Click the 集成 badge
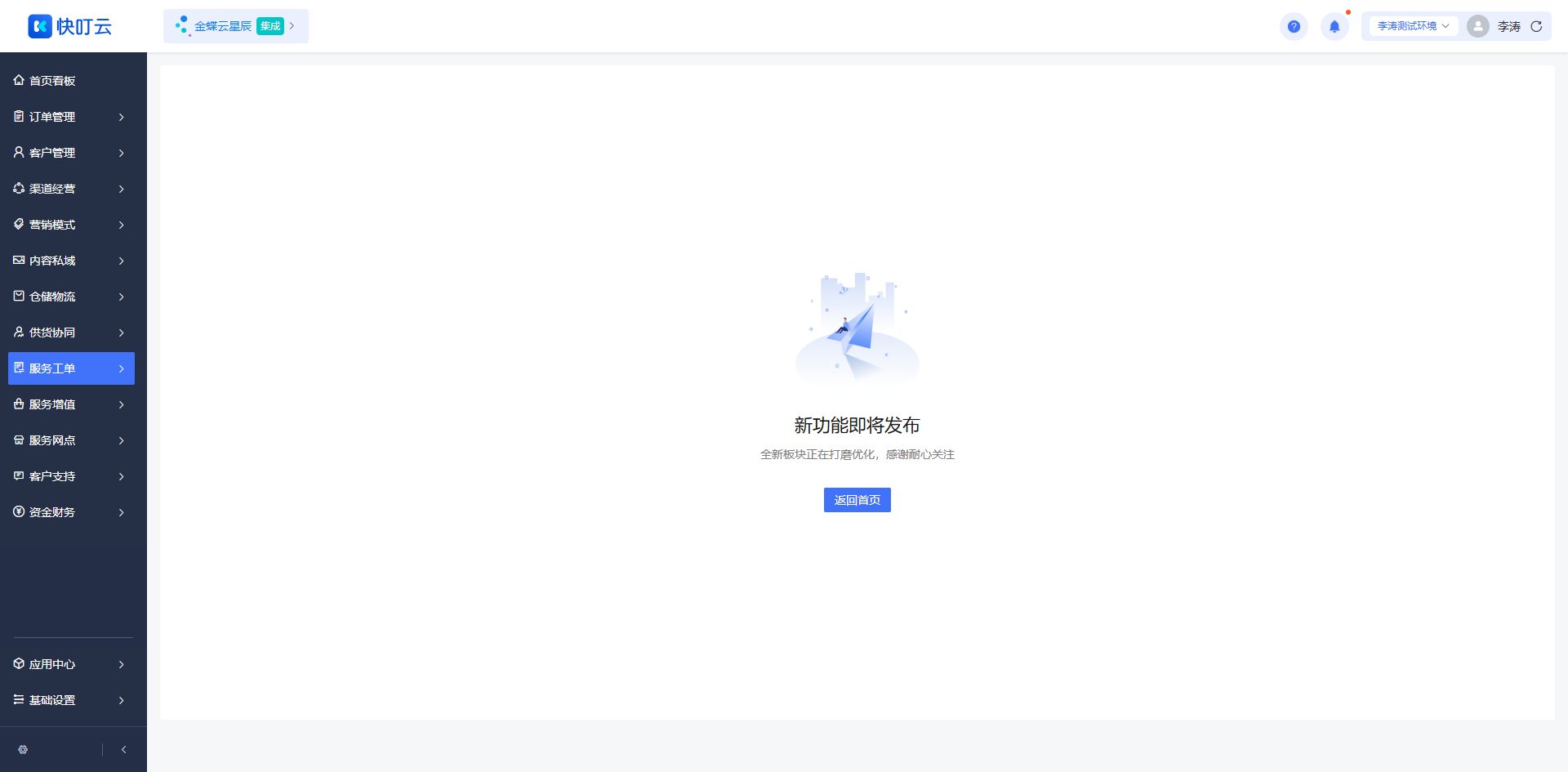The height and width of the screenshot is (772, 1568). (x=270, y=26)
